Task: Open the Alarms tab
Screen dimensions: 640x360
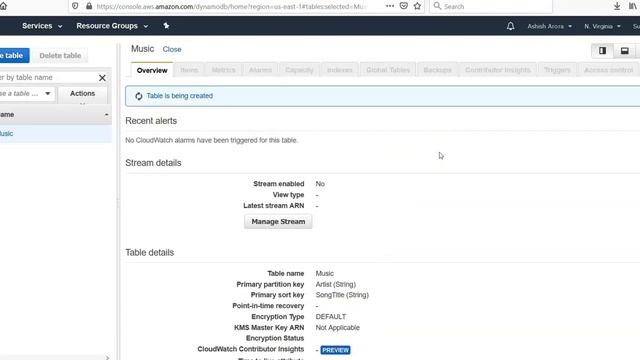Action: tap(260, 70)
